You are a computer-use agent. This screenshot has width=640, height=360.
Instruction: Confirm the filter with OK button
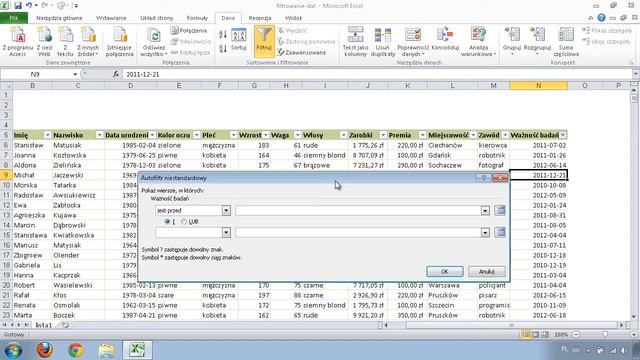pyautogui.click(x=444, y=271)
